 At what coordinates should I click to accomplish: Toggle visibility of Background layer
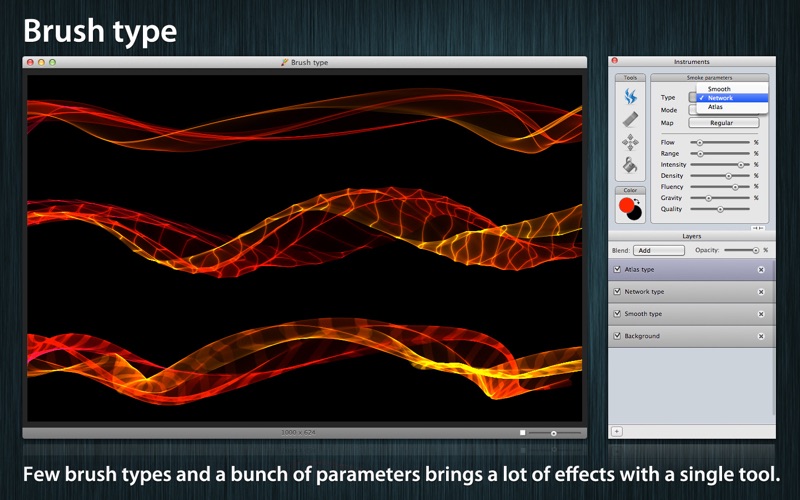click(617, 336)
